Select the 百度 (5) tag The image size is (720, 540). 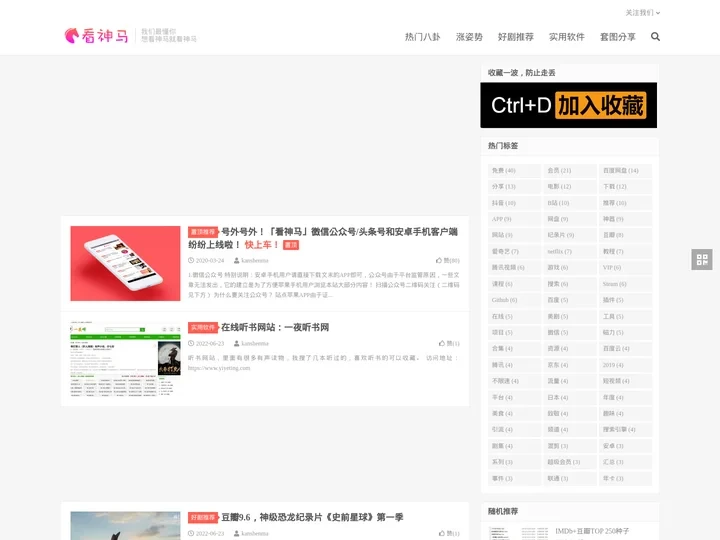[570, 300]
